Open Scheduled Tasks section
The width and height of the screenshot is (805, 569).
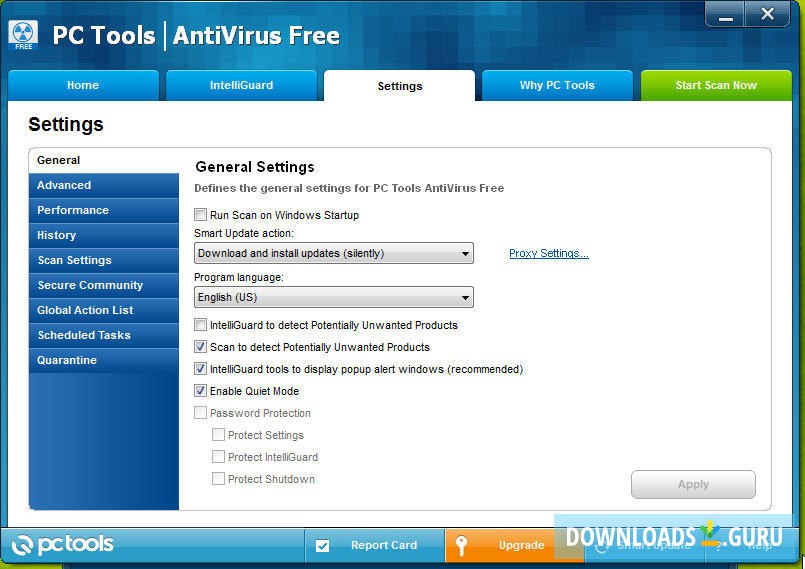tap(104, 335)
